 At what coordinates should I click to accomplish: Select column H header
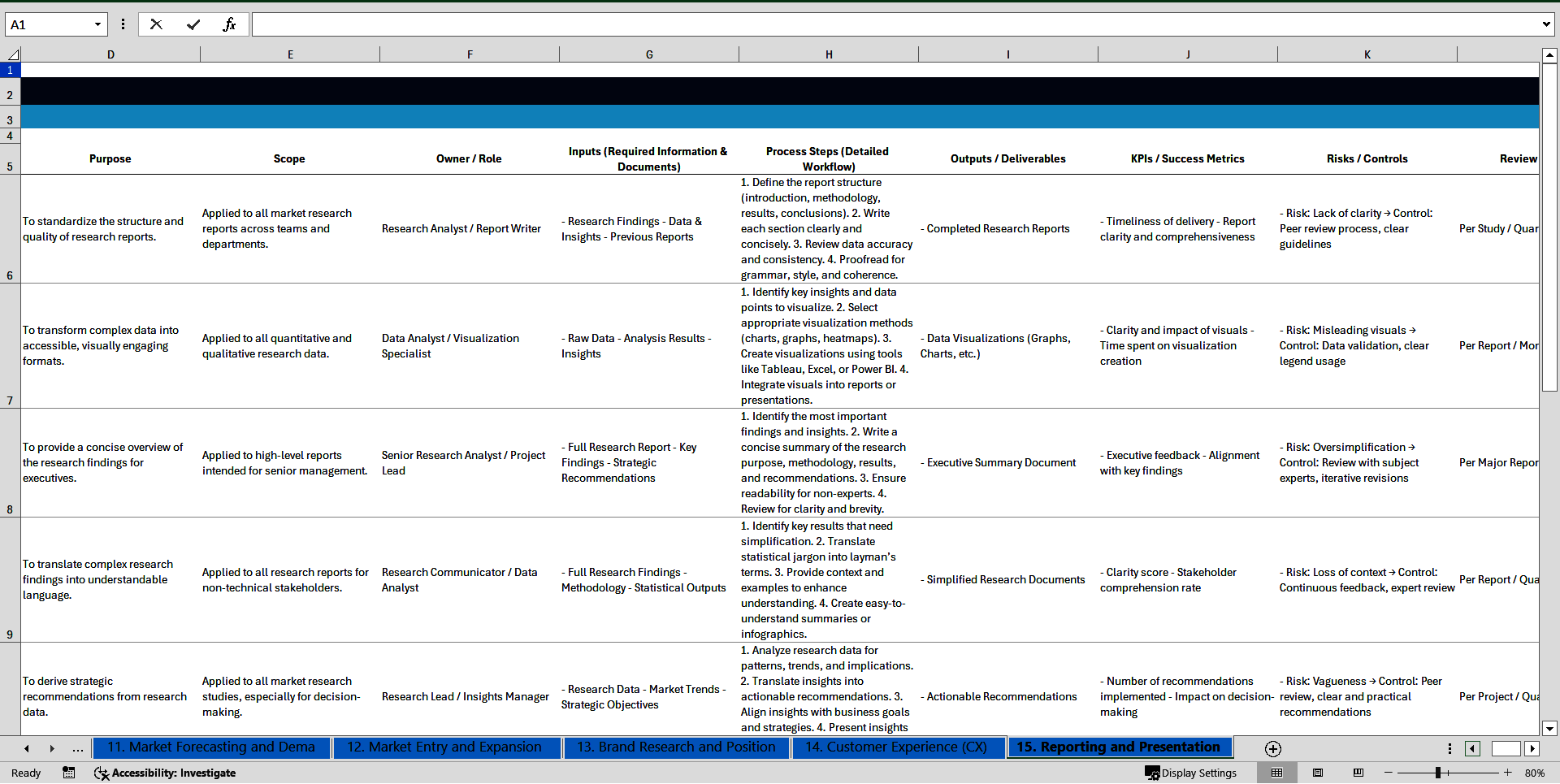click(x=829, y=54)
